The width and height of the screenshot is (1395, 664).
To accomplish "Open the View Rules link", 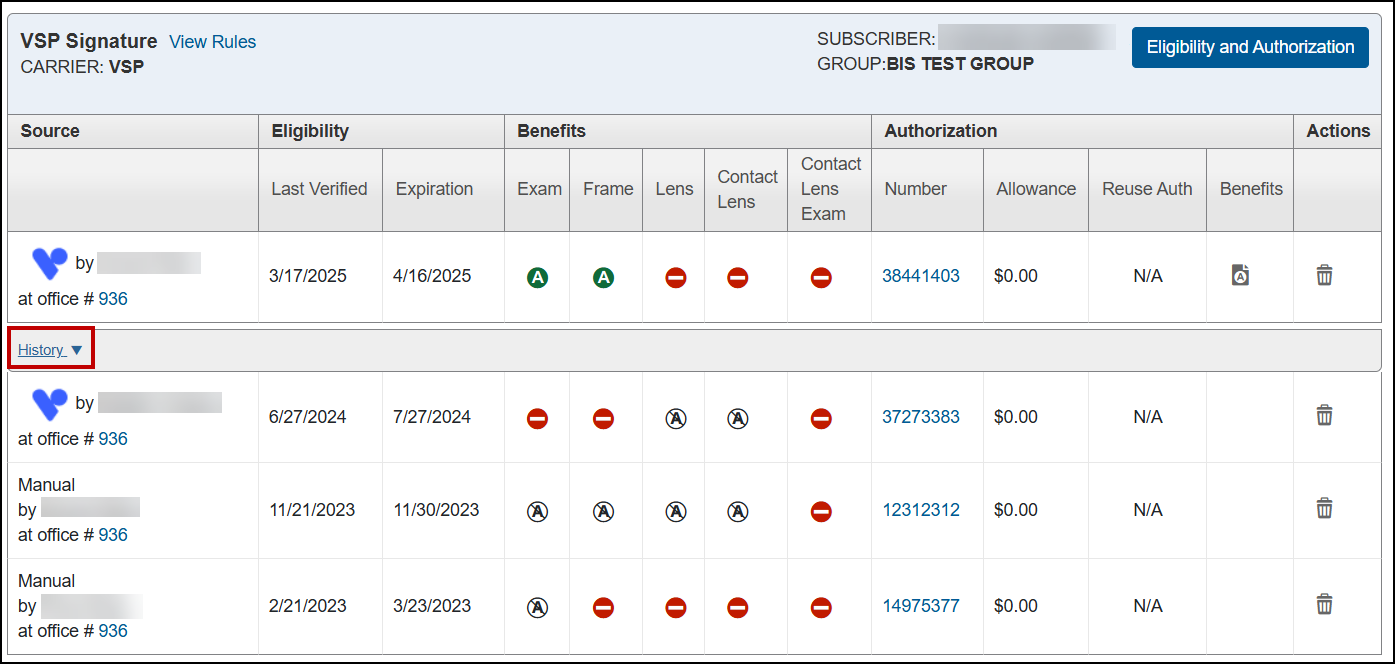I will [x=213, y=42].
